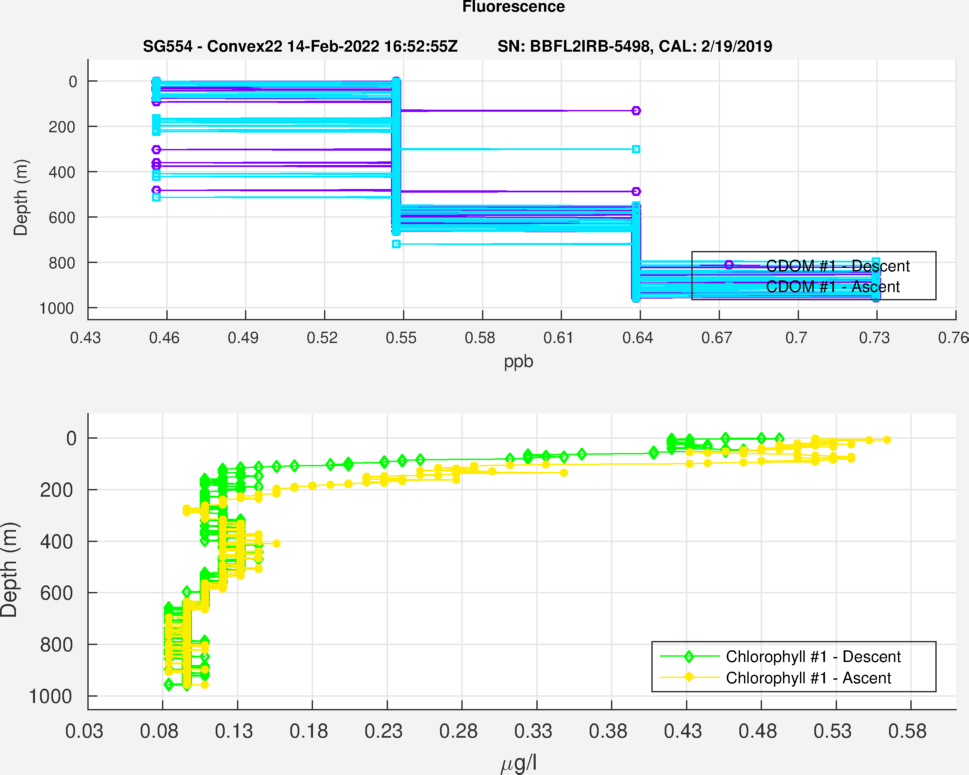The image size is (969, 775).
Task: Click the yellow ascent point at 0.35 µg/l
Action: point(564,473)
